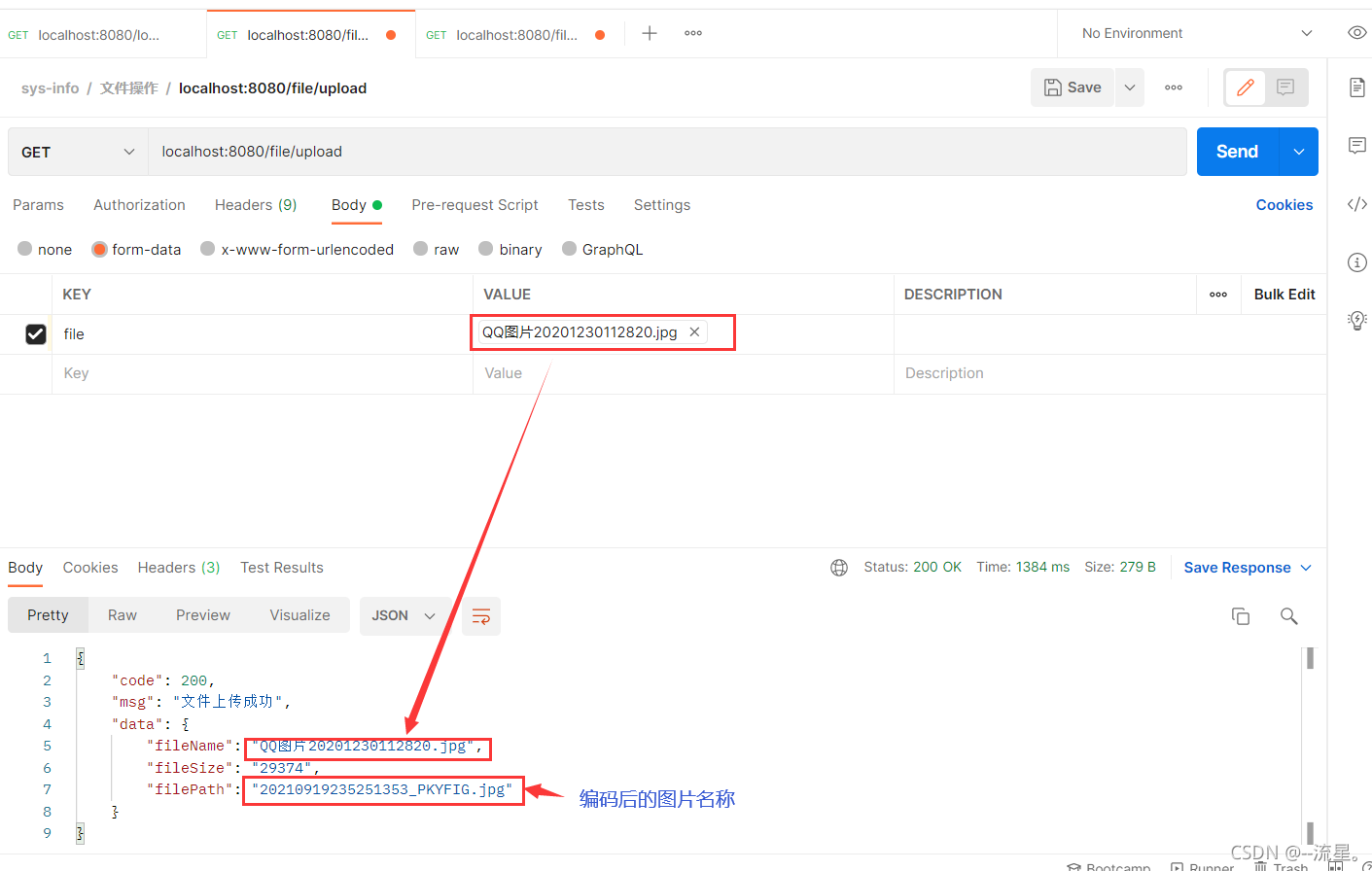Screen dimensions: 1372x871
Task: Open the Cookies link
Action: coord(1284,205)
